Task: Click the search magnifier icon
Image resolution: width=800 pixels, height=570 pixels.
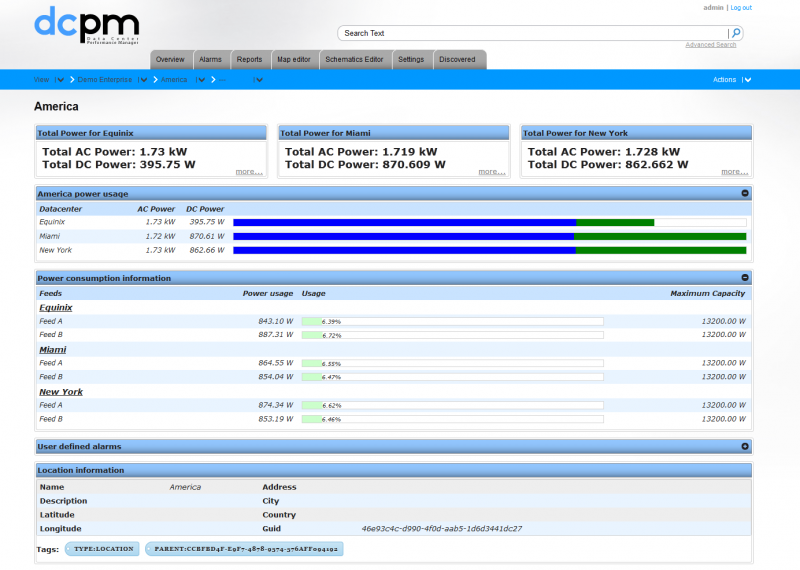Action: [736, 33]
